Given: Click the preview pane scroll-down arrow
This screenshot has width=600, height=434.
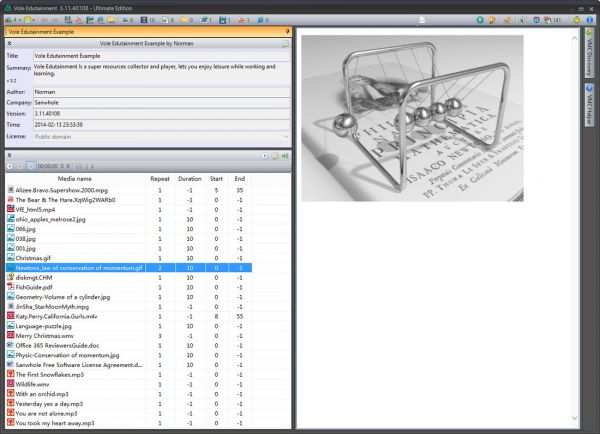Looking at the screenshot, I should [x=574, y=418].
